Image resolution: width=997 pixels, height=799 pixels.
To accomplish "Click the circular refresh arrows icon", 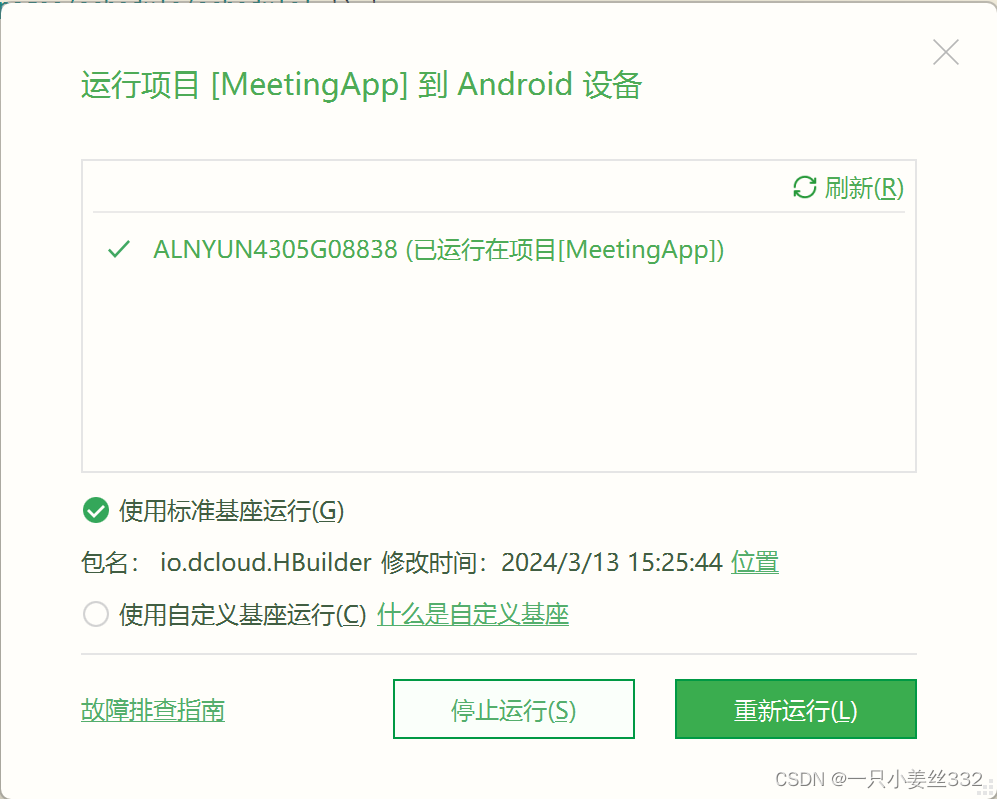I will point(804,188).
